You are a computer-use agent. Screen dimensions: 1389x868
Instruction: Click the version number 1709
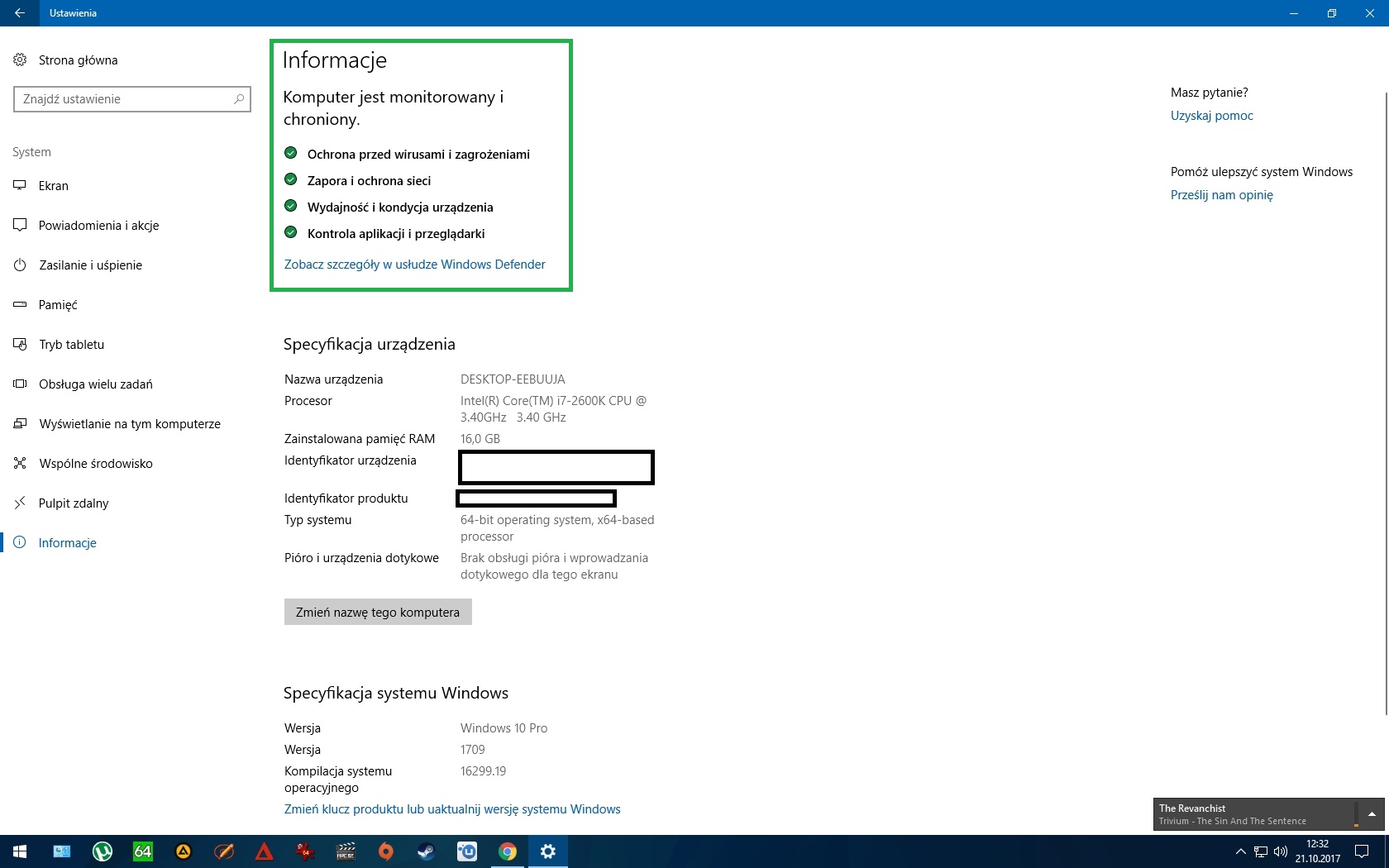tap(473, 750)
